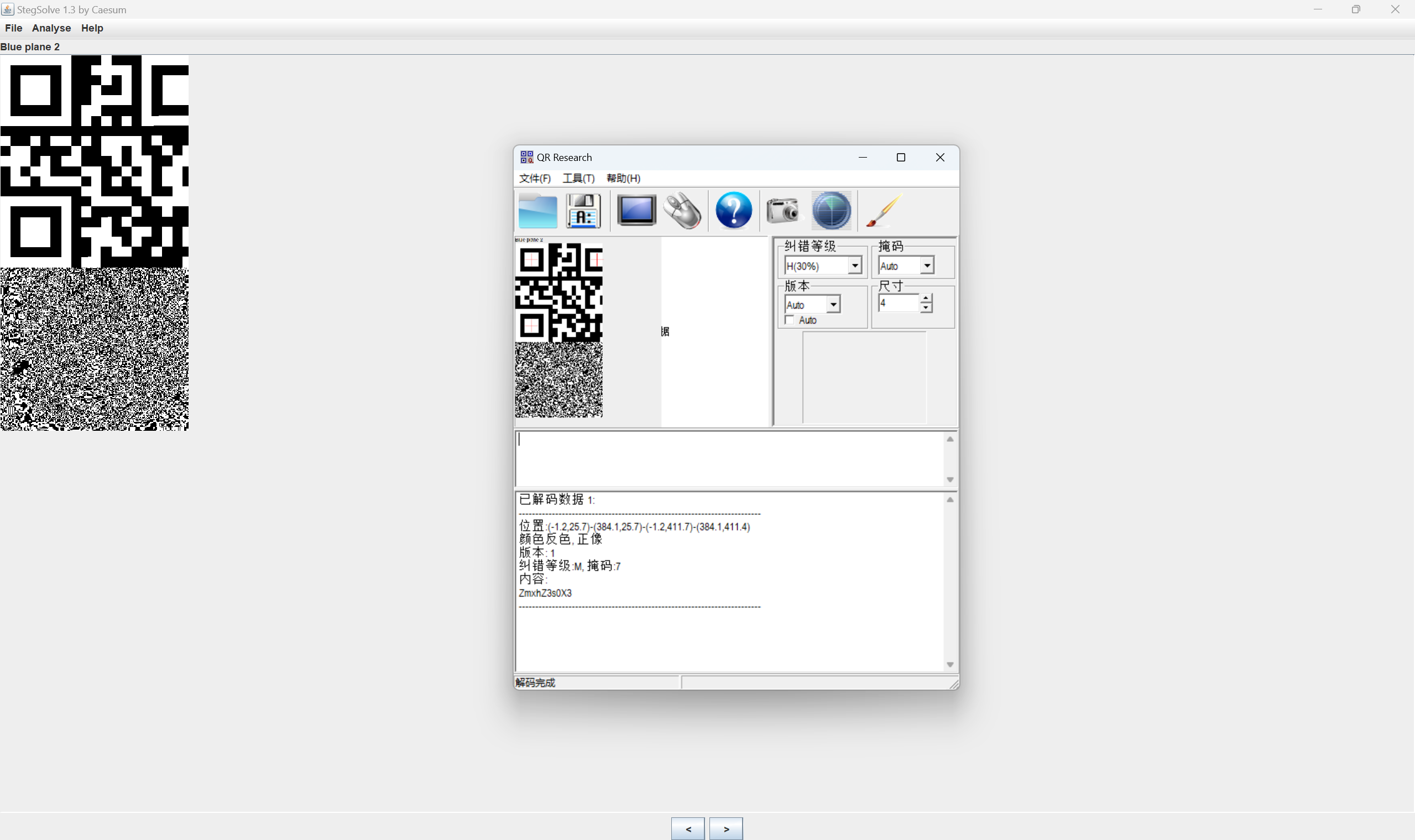Click scroll down arrow of decoded results pane
The width and height of the screenshot is (1415, 840).
tap(950, 665)
